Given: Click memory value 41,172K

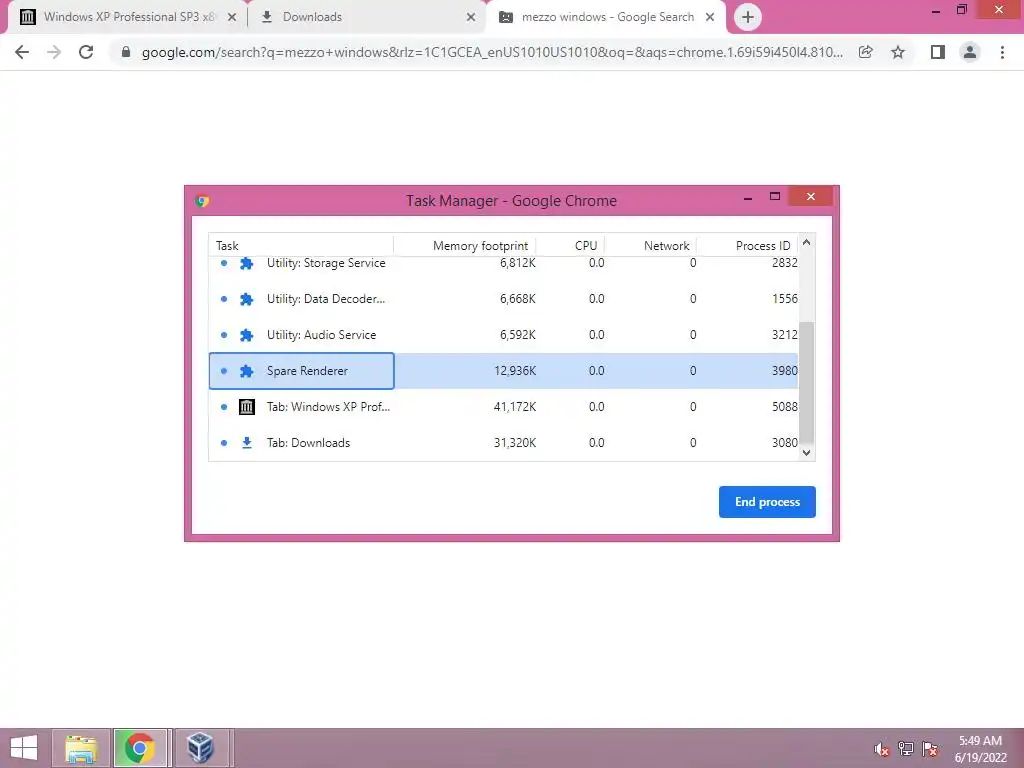Looking at the screenshot, I should [515, 407].
